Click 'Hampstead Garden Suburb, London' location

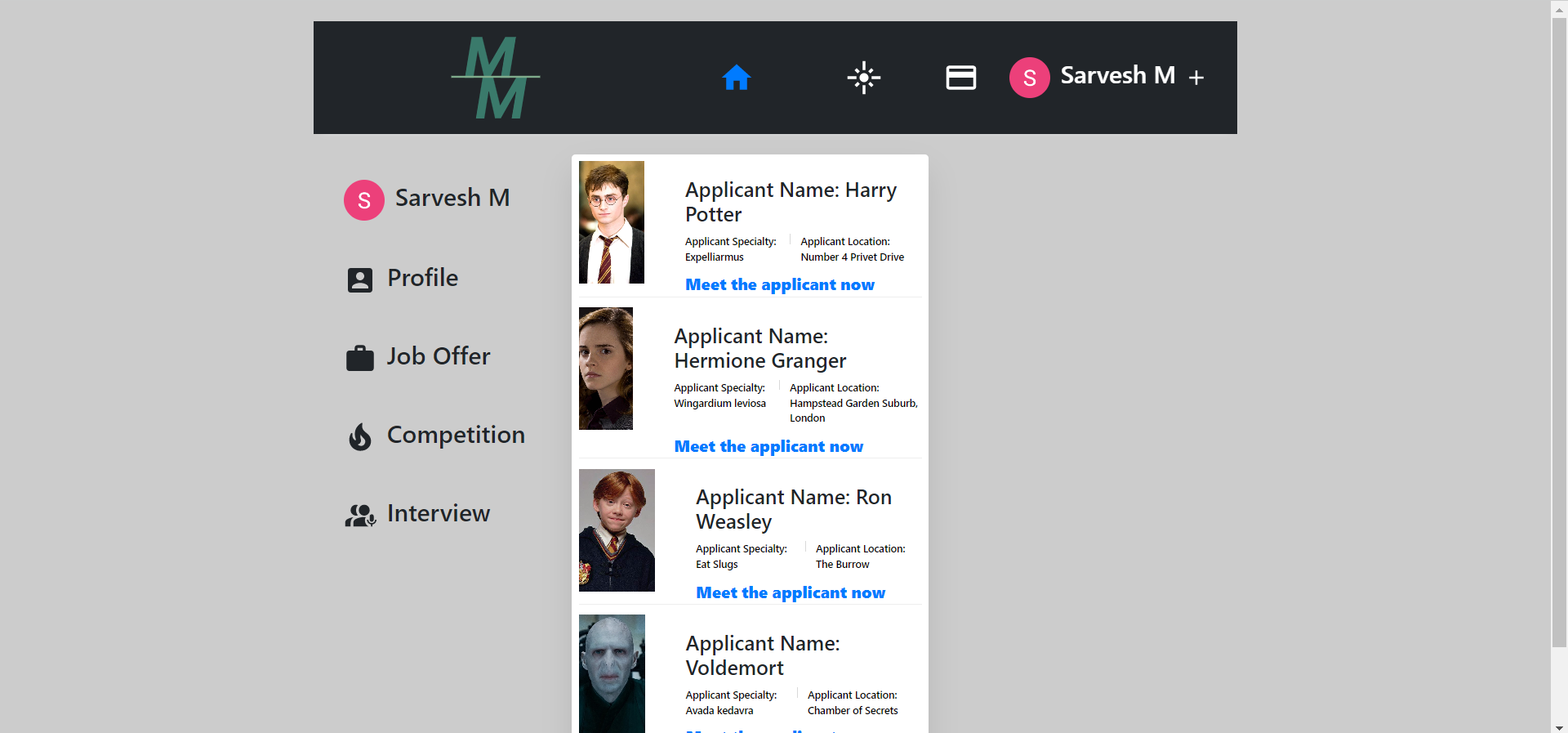(853, 410)
